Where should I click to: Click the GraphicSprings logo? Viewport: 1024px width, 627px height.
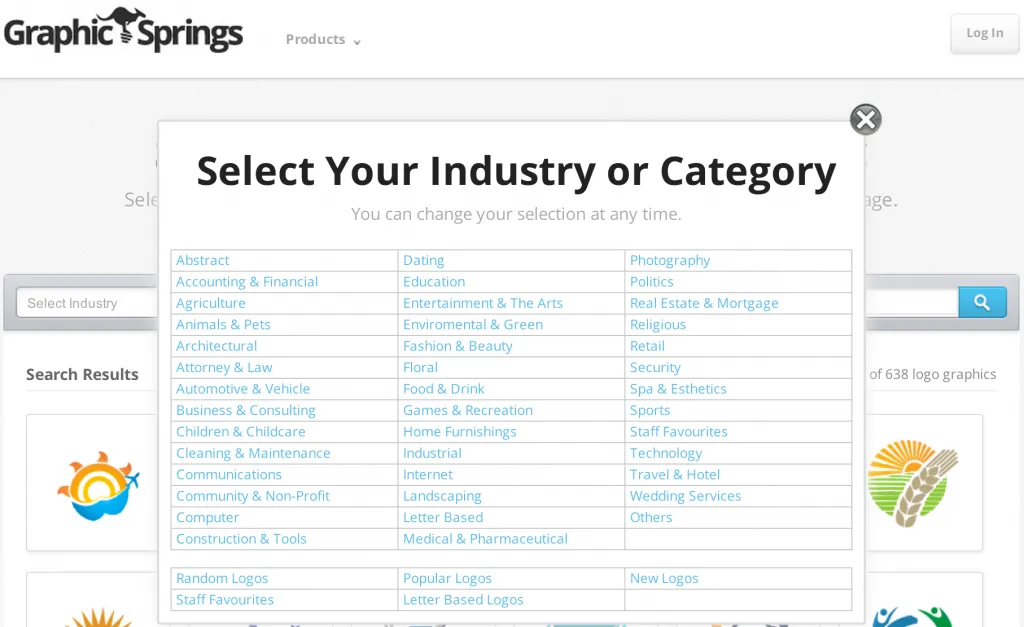pos(123,32)
